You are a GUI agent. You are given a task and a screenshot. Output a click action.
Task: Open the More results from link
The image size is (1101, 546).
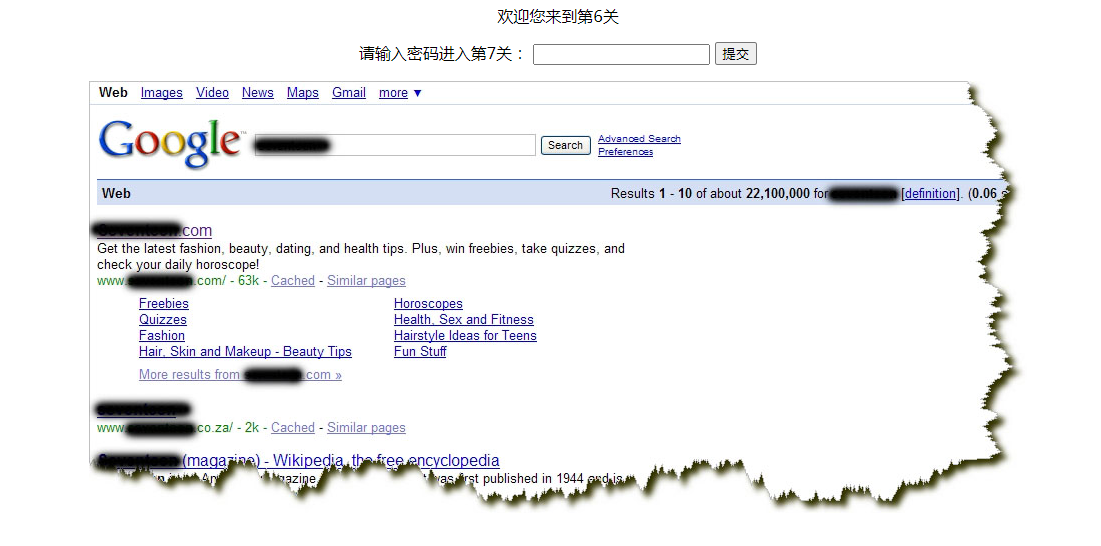240,375
